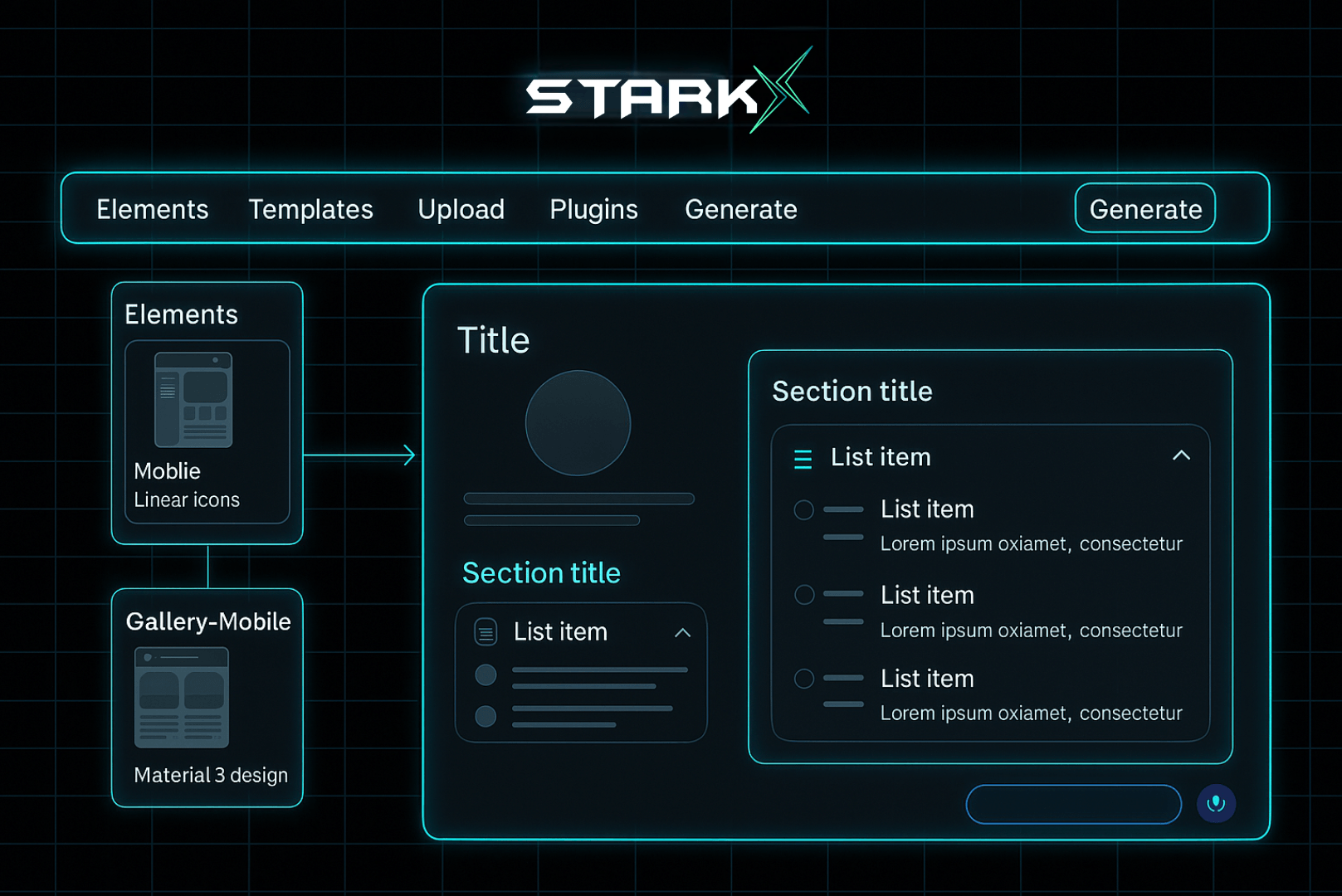Click the "Title" heading text
This screenshot has width=1342, height=896.
494,340
